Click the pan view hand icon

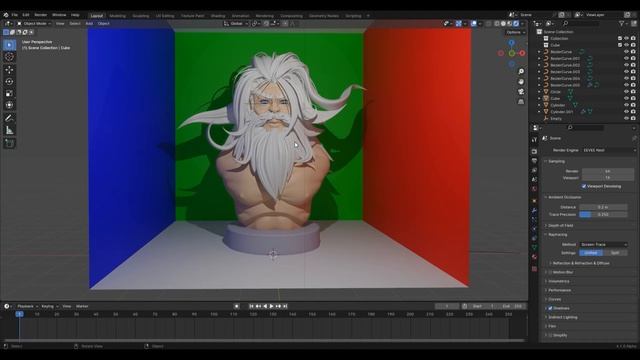click(x=521, y=82)
